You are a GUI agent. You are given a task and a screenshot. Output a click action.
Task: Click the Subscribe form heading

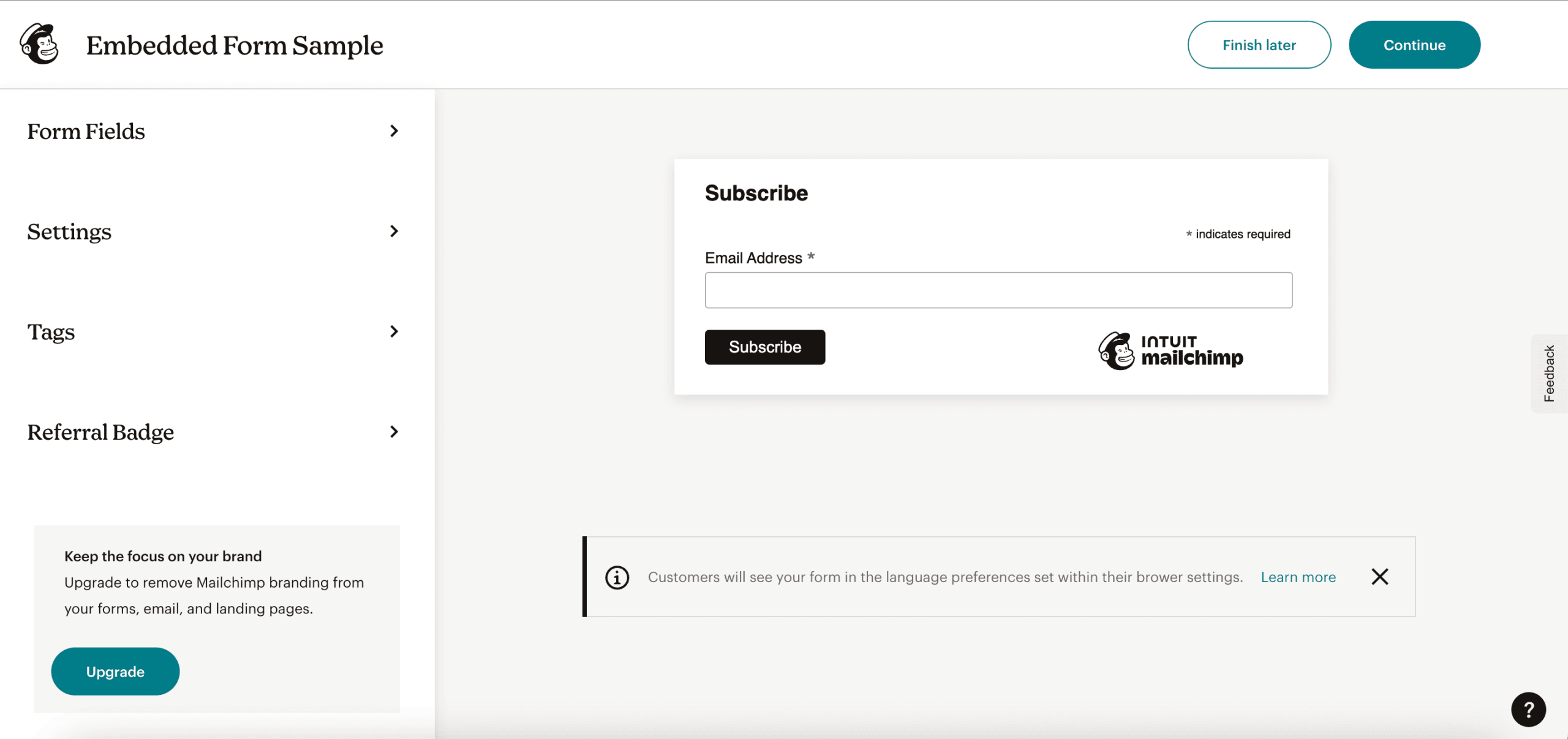click(756, 192)
